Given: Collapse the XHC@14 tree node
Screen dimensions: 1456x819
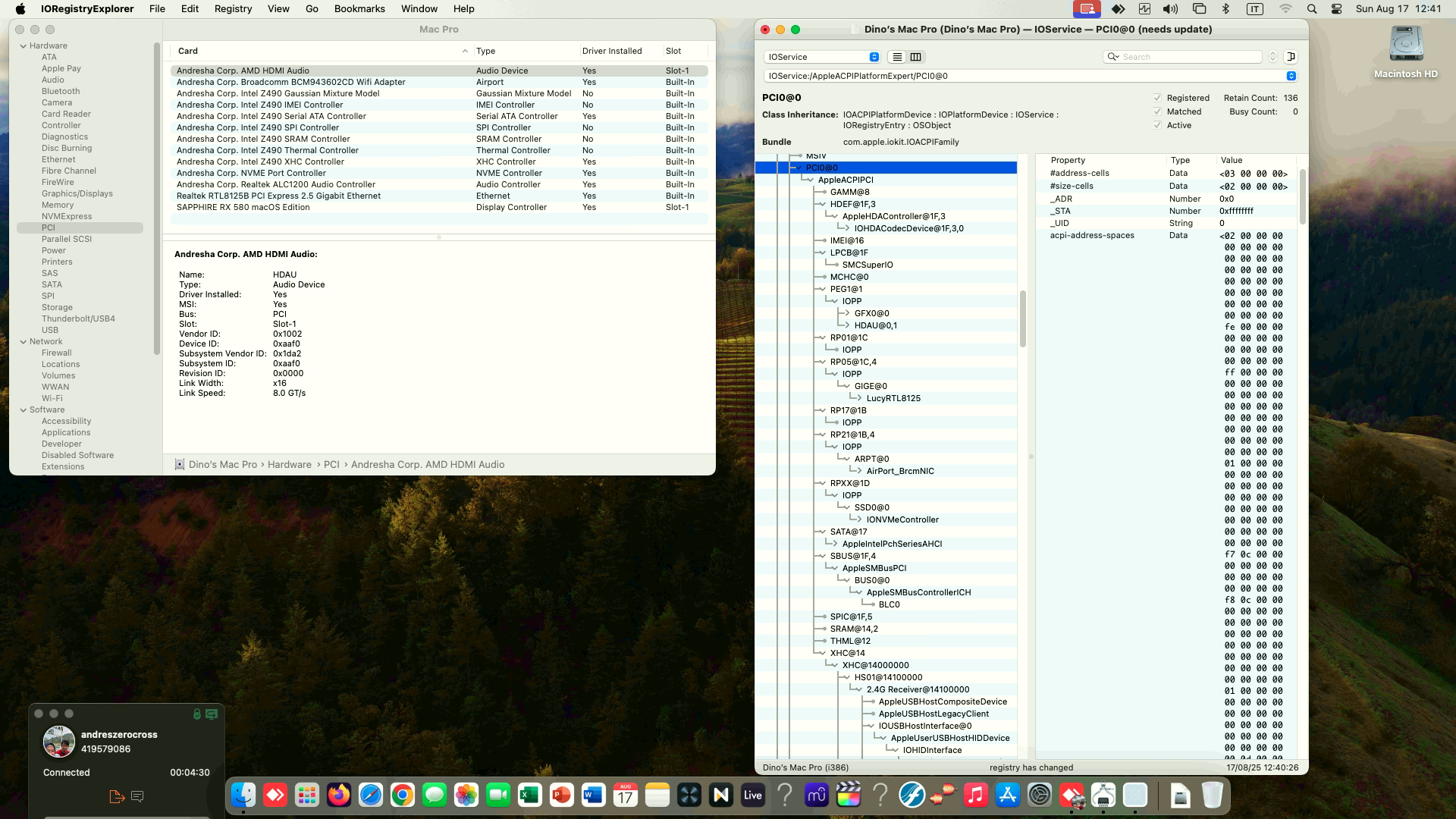Looking at the screenshot, I should pyautogui.click(x=821, y=653).
